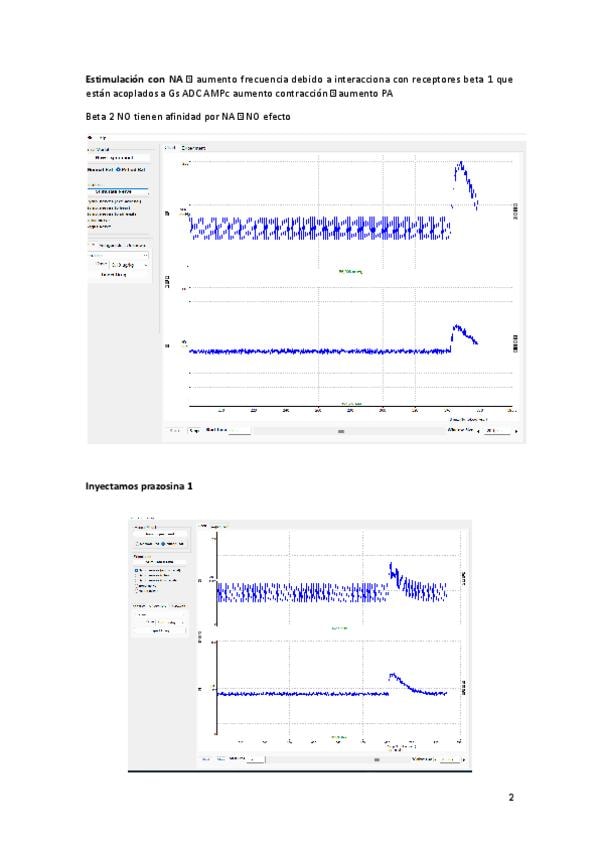Click the Mark time field in the upper chart screenshot
Image resolution: width=600 pixels, height=848 pixels.
240,431
